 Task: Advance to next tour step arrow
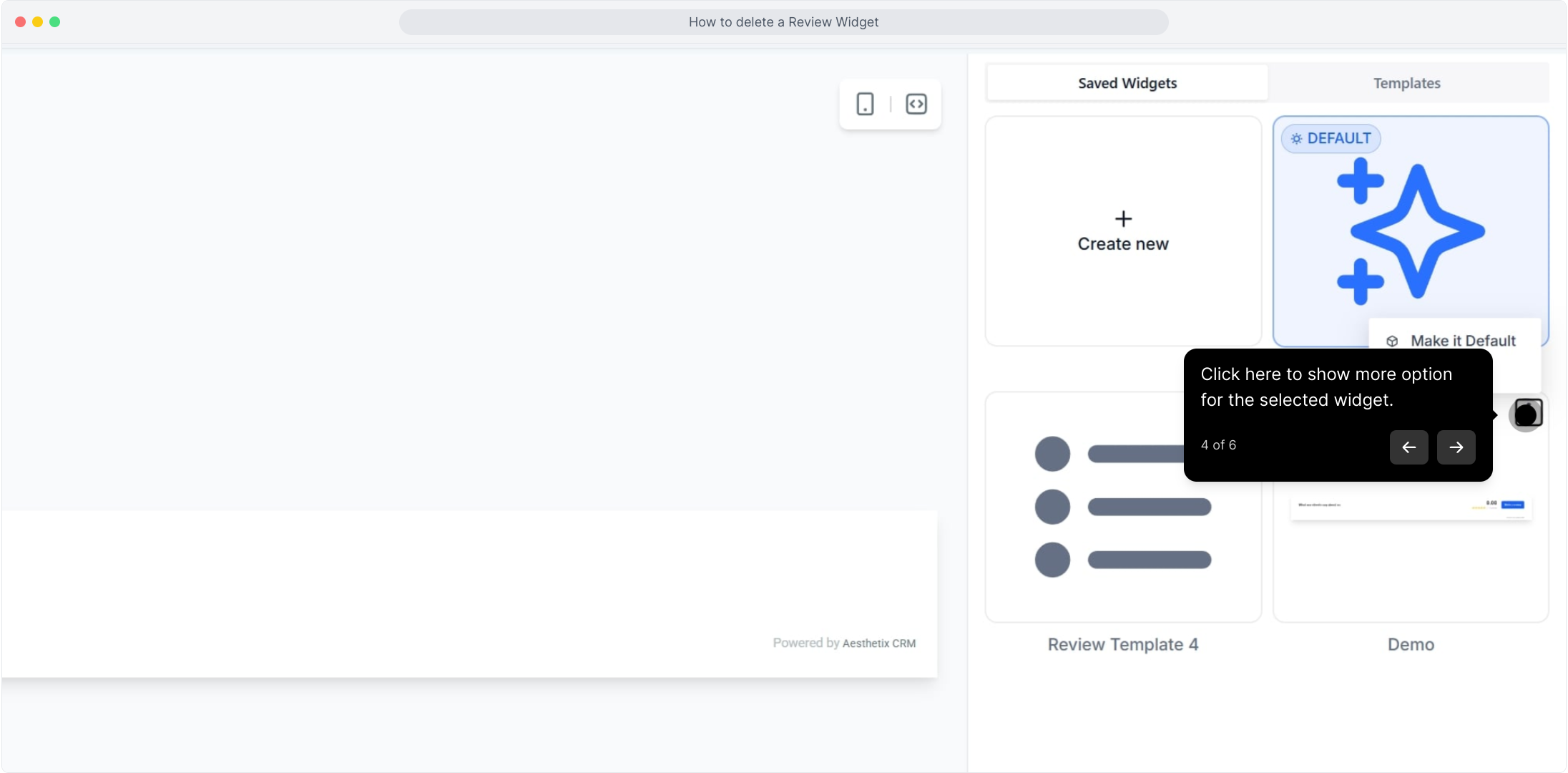pyautogui.click(x=1456, y=447)
